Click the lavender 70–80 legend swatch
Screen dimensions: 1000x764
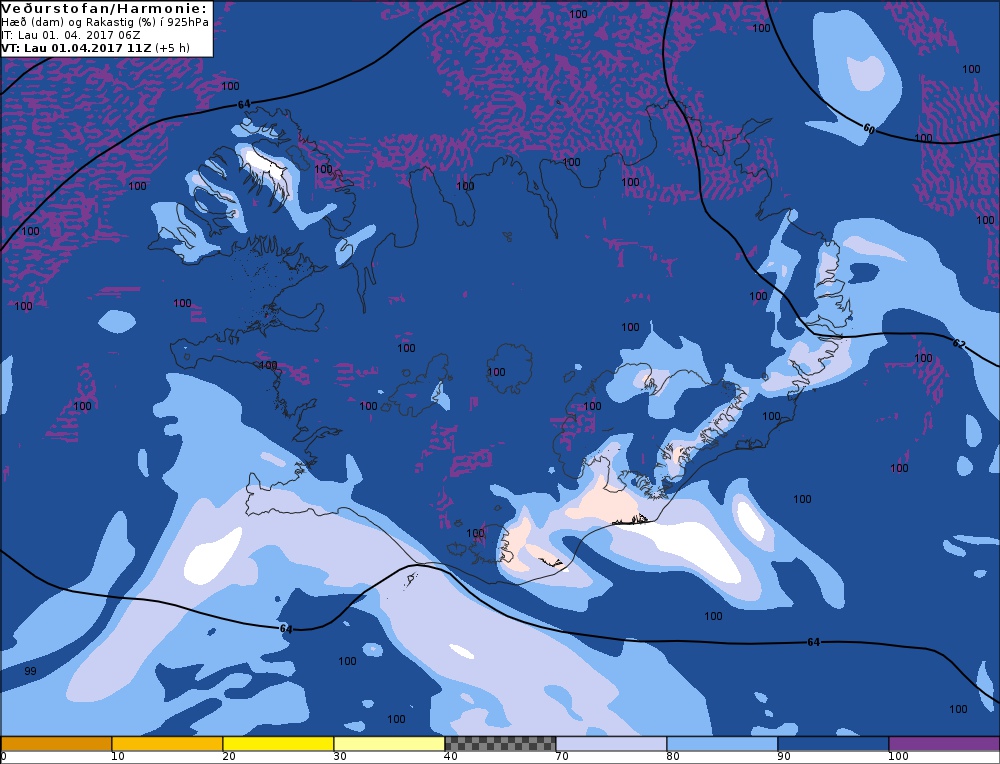click(x=611, y=744)
